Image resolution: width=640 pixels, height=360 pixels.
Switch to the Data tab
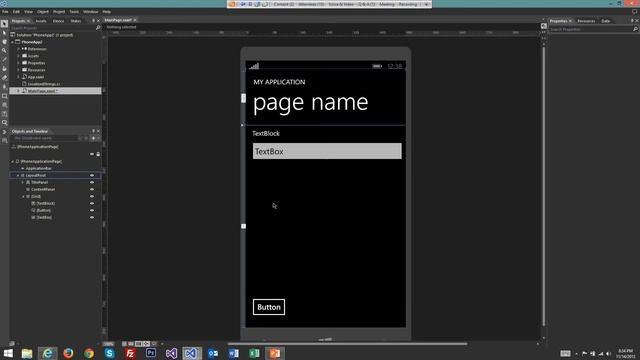coord(606,21)
